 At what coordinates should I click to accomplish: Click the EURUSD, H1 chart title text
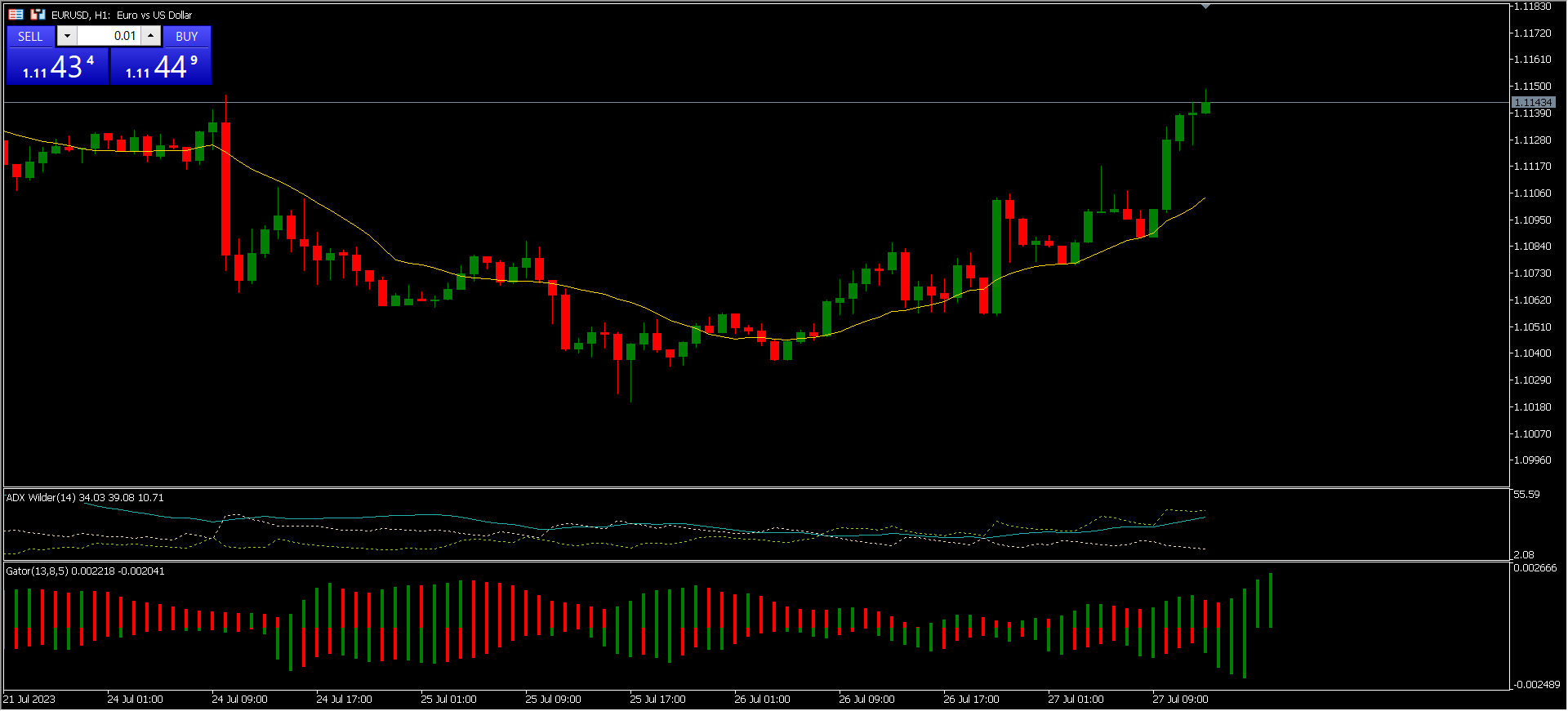click(122, 15)
